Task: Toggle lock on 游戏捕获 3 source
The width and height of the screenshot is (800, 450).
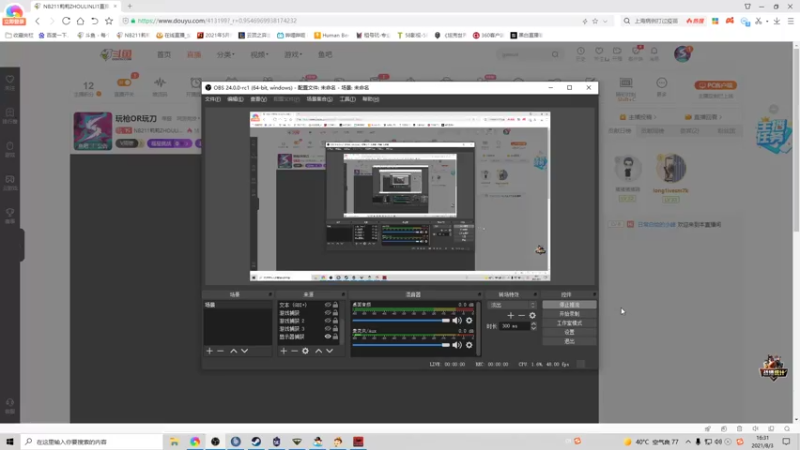Action: point(335,329)
